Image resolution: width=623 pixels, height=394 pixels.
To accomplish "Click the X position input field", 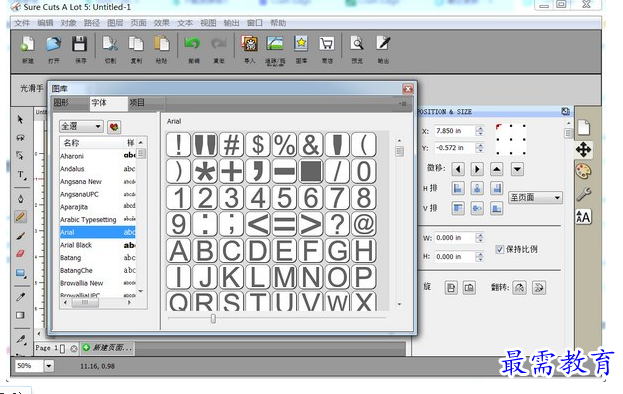I will (x=455, y=131).
